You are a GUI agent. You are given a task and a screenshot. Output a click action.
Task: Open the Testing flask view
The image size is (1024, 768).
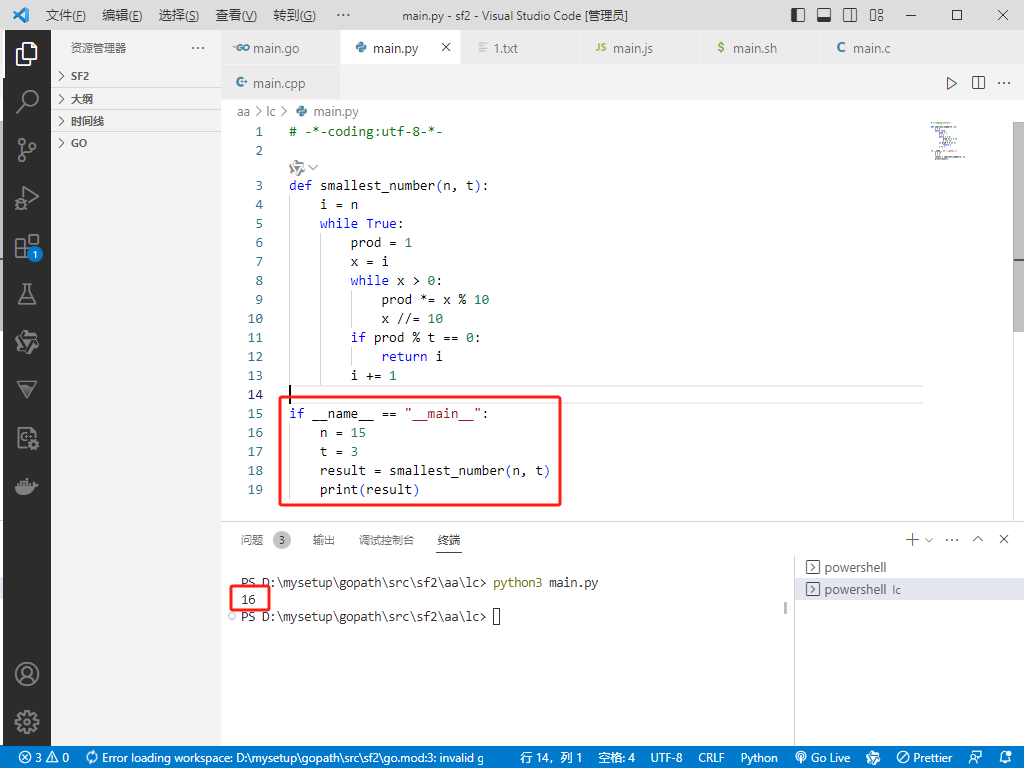pyautogui.click(x=27, y=294)
